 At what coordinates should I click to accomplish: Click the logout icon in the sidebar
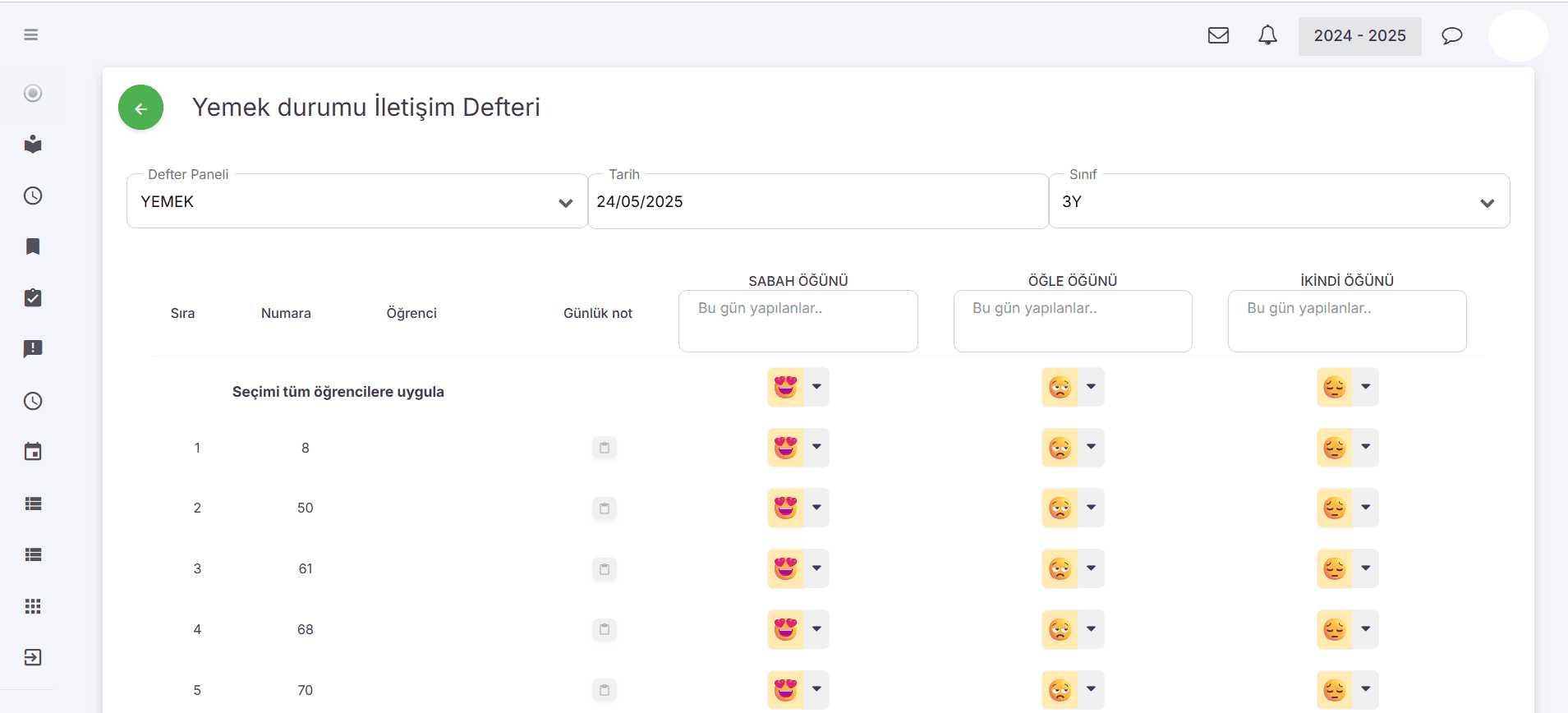pos(33,657)
